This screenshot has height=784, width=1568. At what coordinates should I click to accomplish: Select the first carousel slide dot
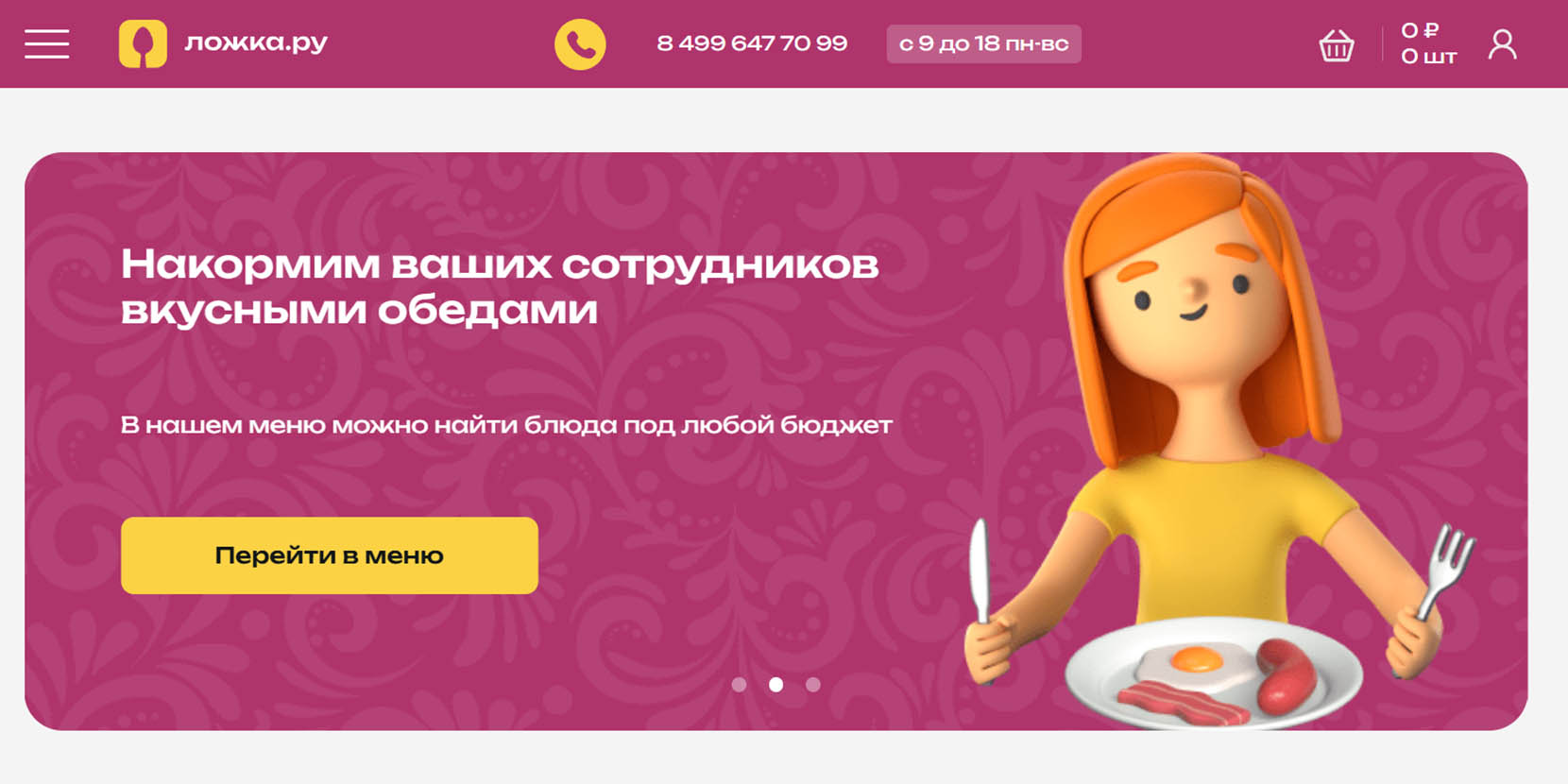tap(740, 685)
